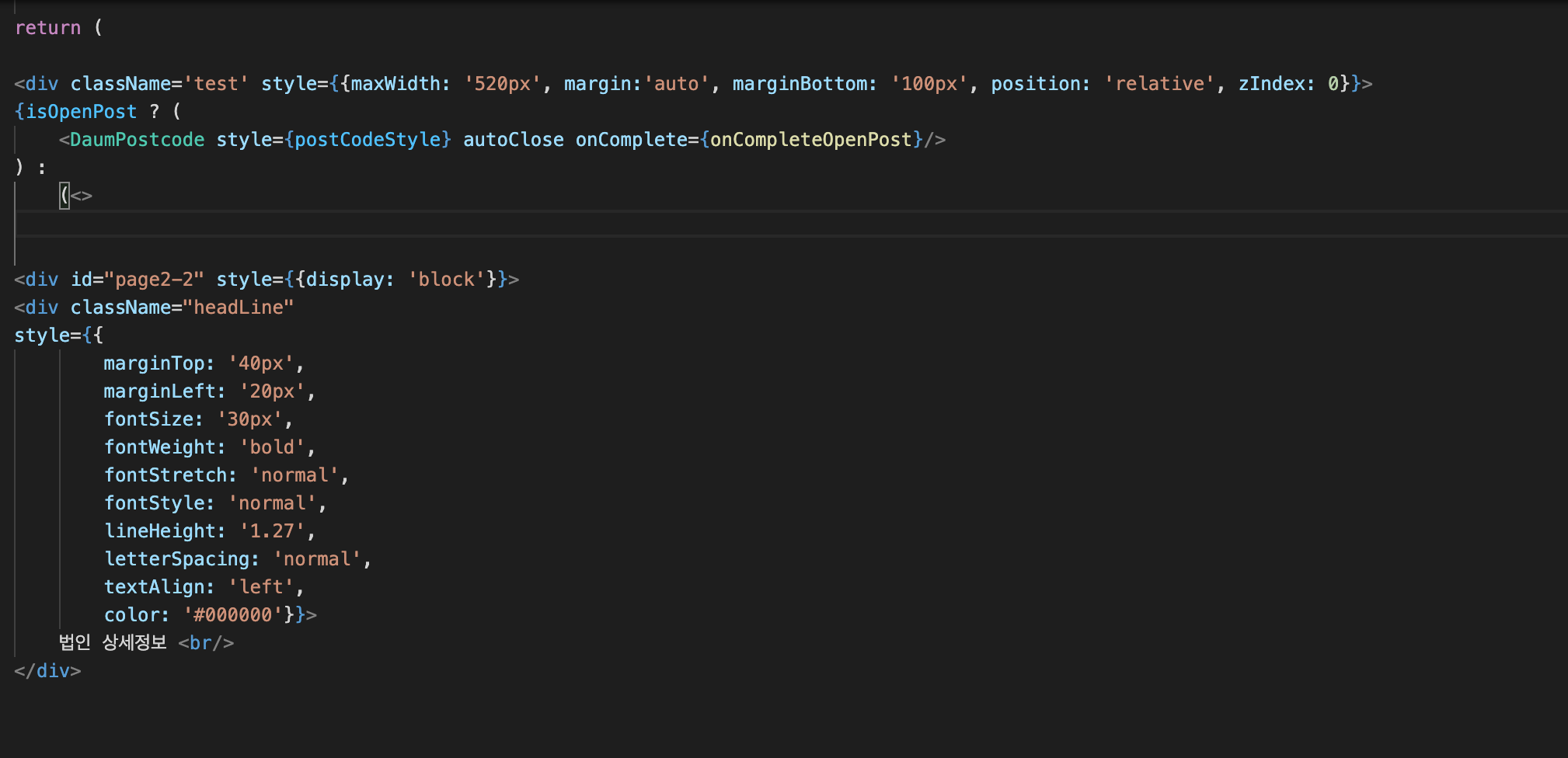Click the postCodeStyle variable

tap(368, 140)
